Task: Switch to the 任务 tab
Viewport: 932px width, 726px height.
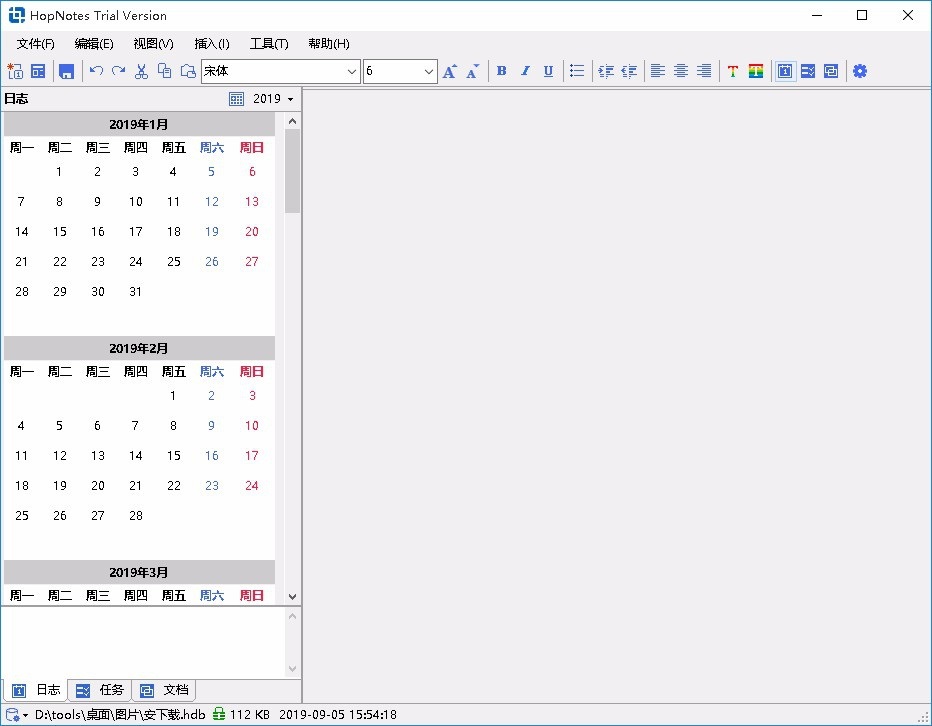Action: pos(100,689)
